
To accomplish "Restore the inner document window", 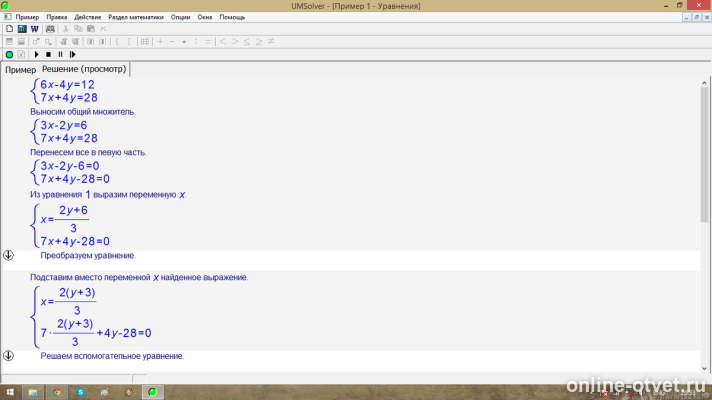I will pyautogui.click(x=697, y=17).
